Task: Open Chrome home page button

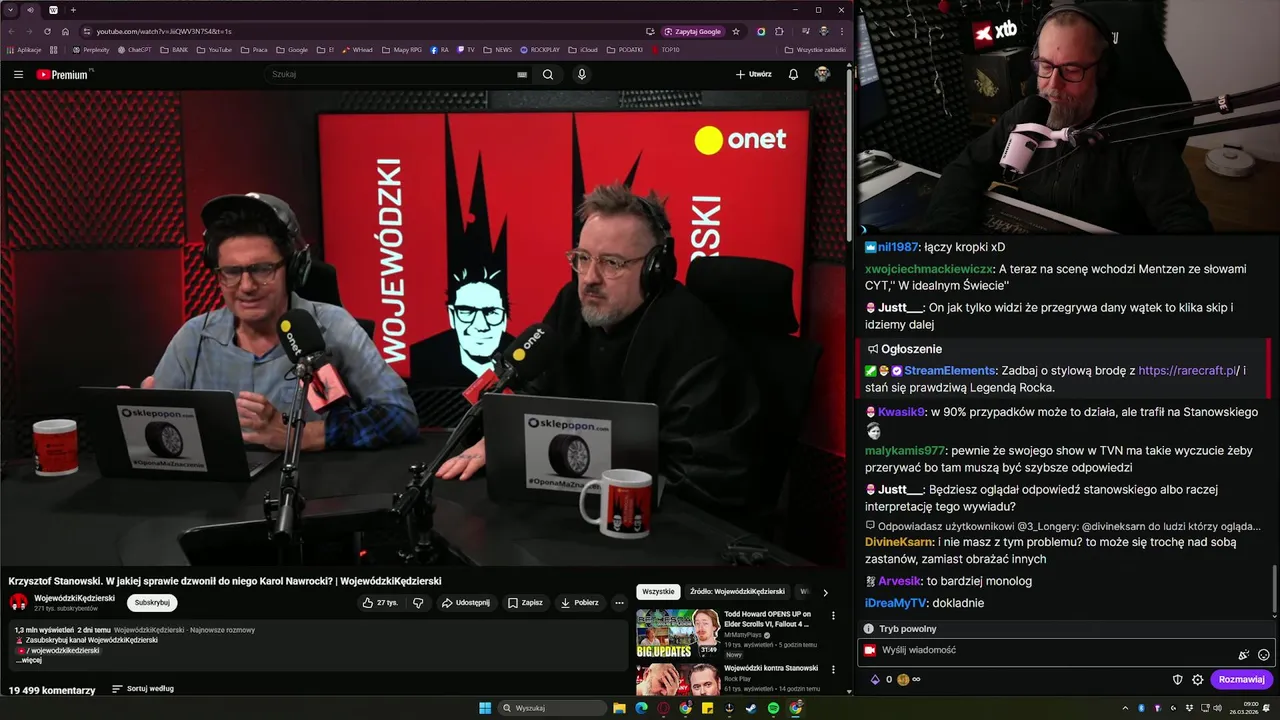Action: click(x=65, y=31)
